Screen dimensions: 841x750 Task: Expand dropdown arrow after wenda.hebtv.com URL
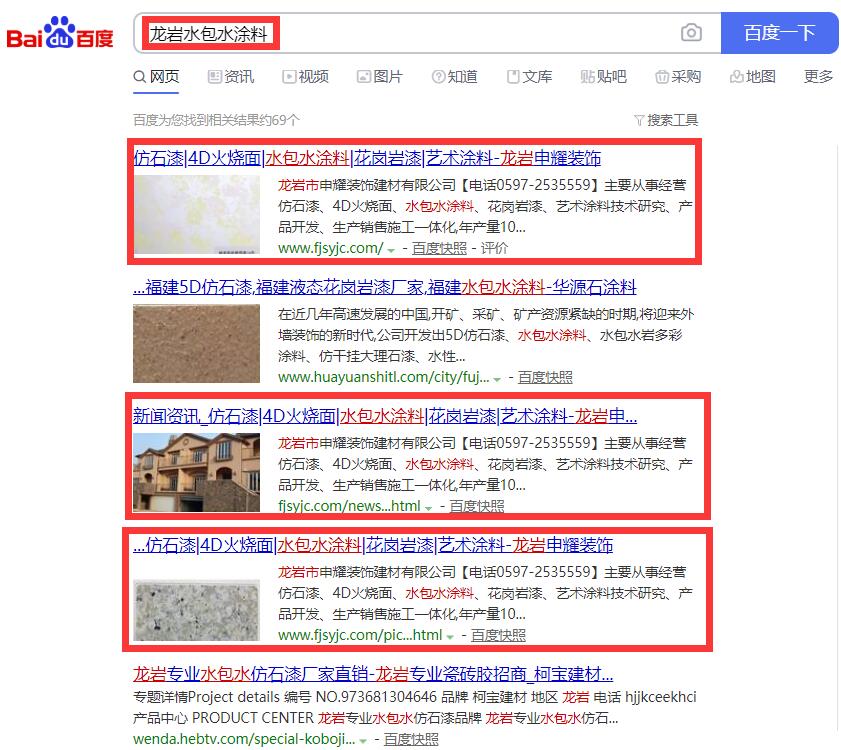pos(363,741)
